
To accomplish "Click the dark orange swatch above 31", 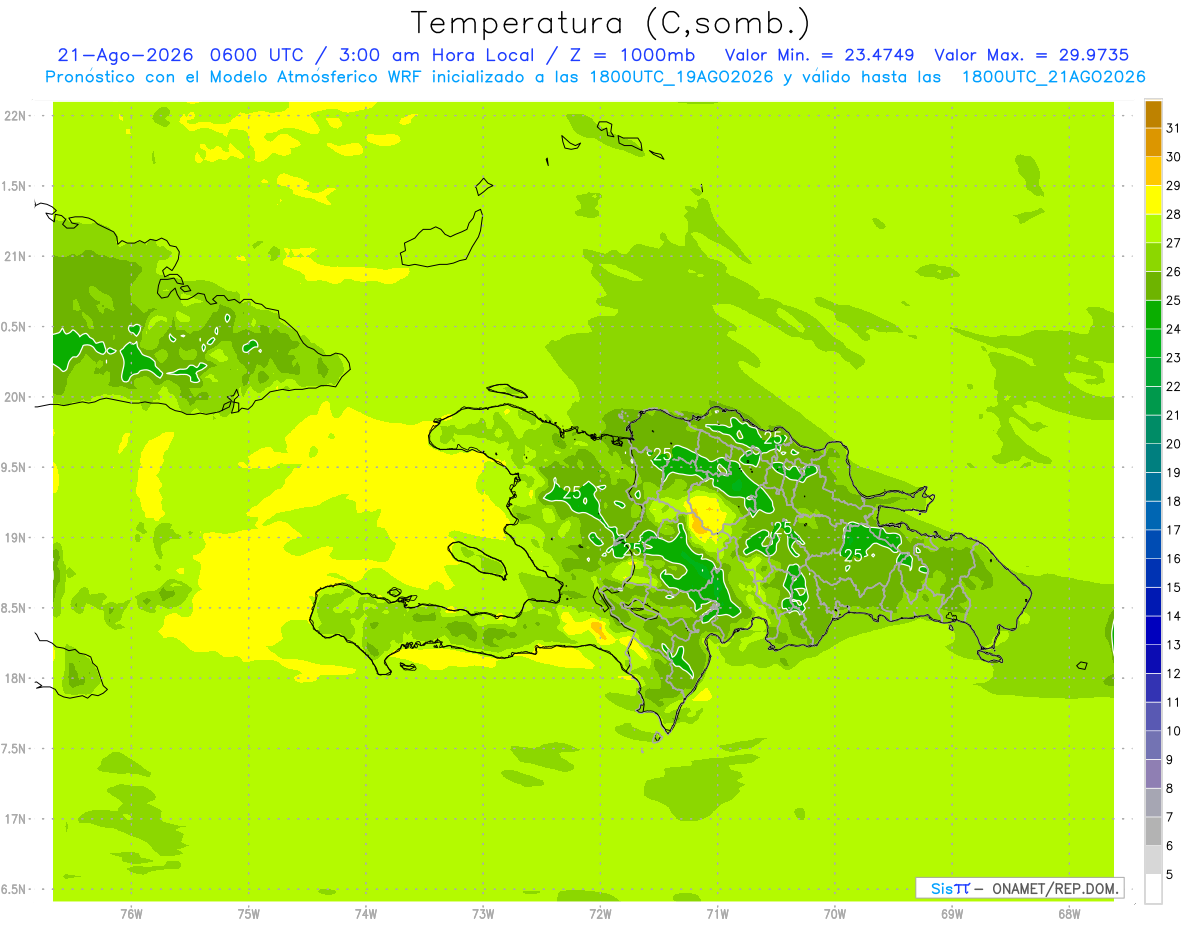I will pos(1153,114).
